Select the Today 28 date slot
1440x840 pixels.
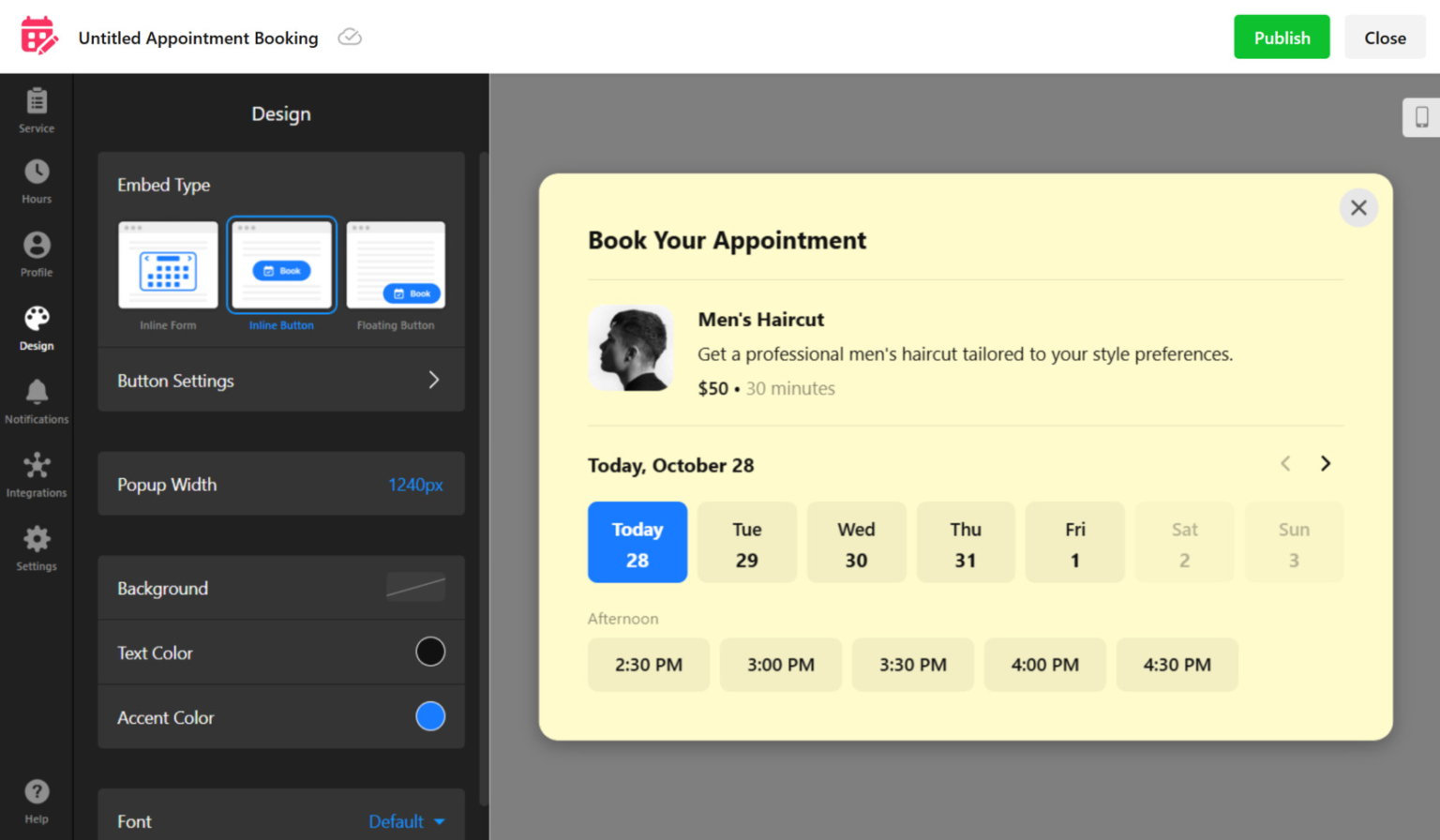coord(637,542)
